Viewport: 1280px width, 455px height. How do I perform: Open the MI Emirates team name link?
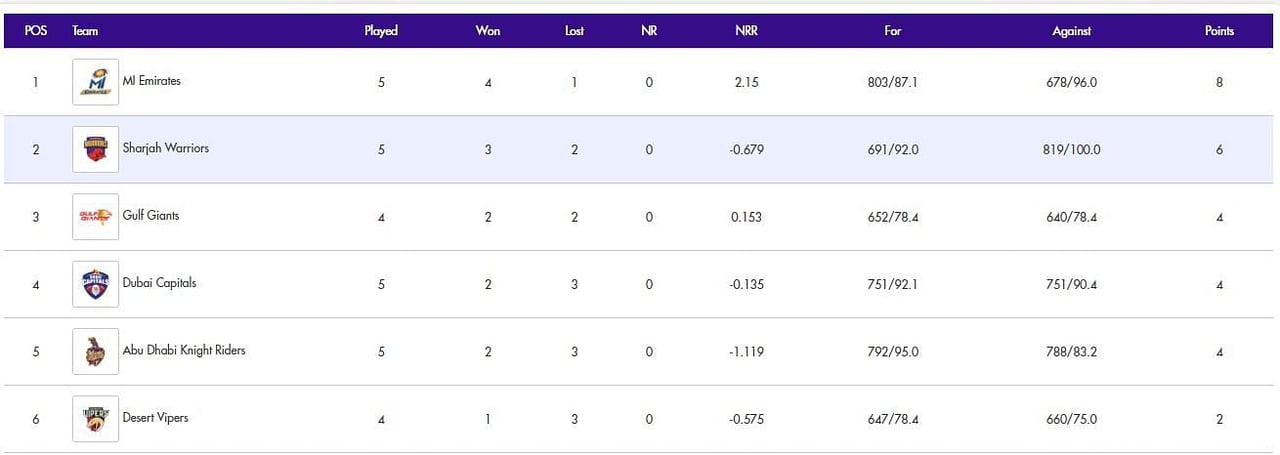point(152,81)
